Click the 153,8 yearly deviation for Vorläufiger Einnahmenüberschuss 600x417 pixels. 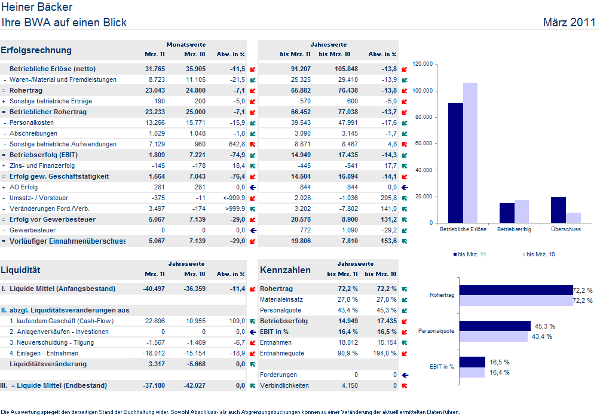[389, 241]
